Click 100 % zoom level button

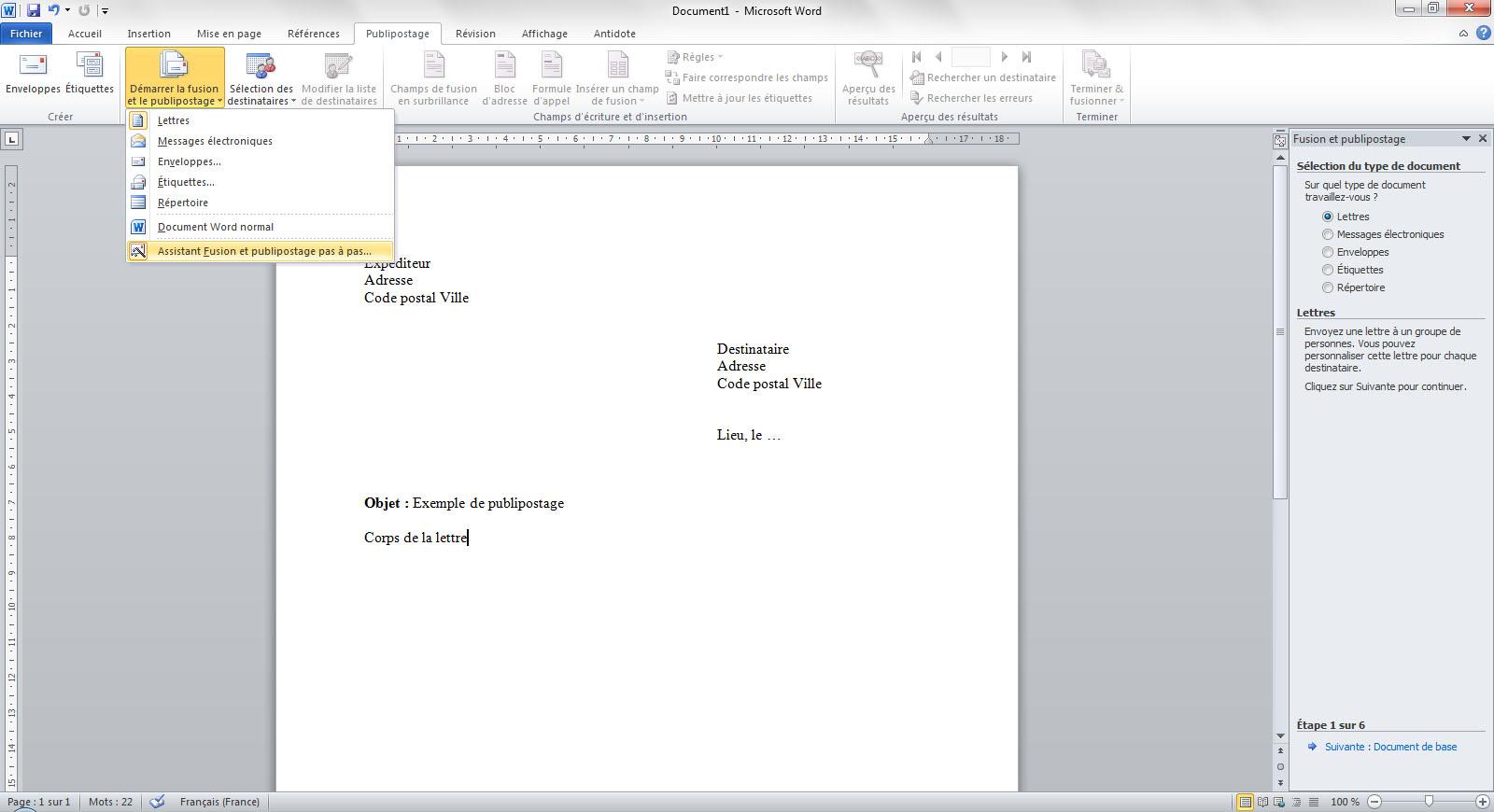(1345, 802)
